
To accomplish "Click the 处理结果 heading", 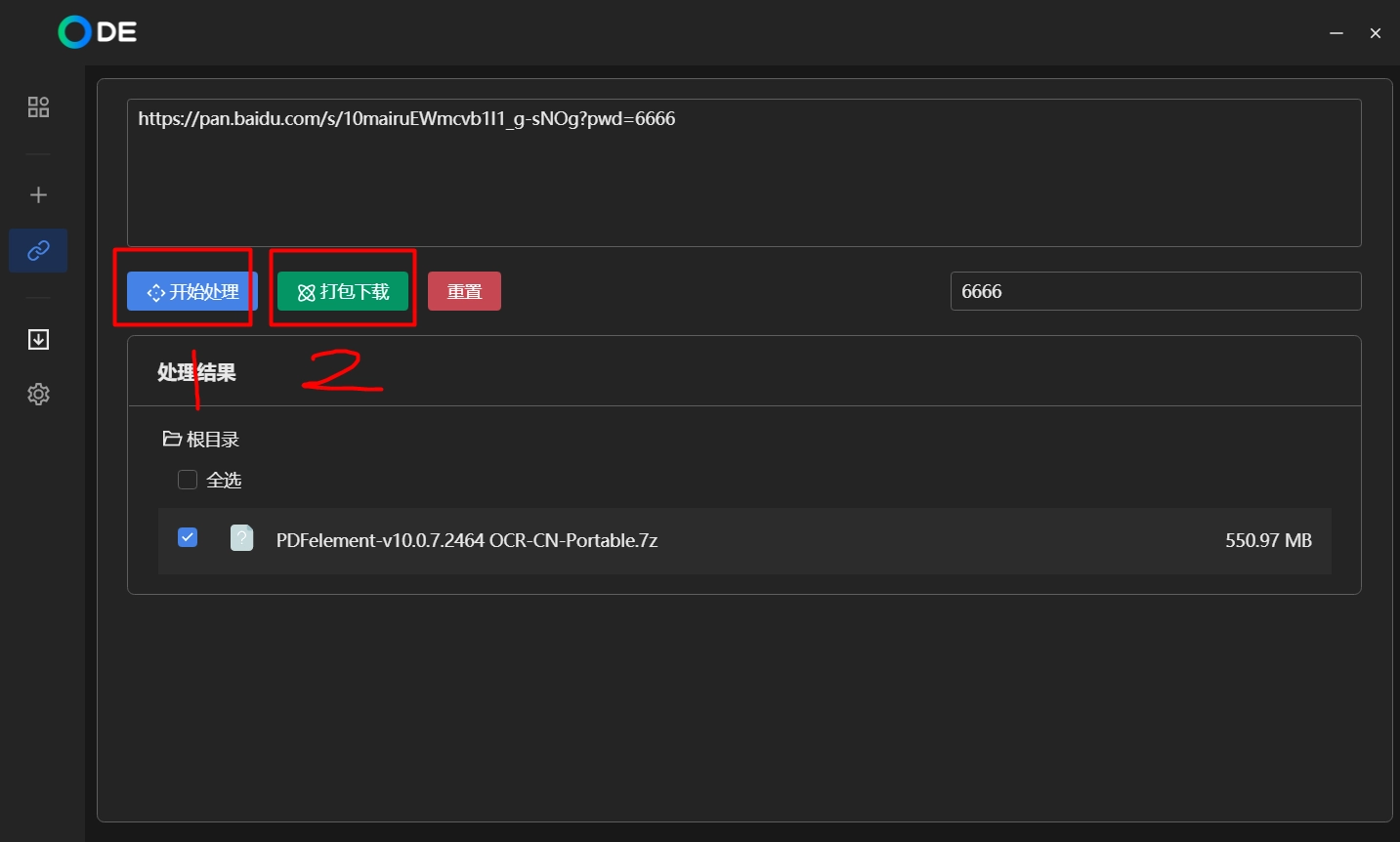I will click(x=196, y=372).
